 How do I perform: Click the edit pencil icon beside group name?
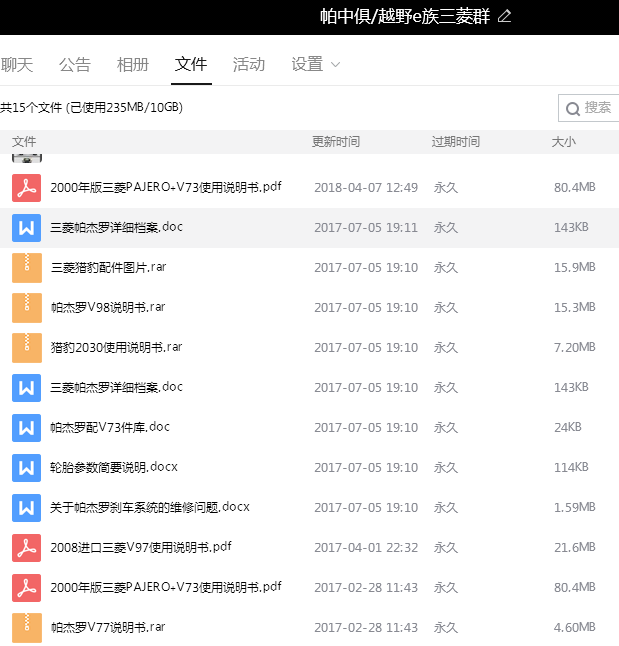tap(504, 16)
